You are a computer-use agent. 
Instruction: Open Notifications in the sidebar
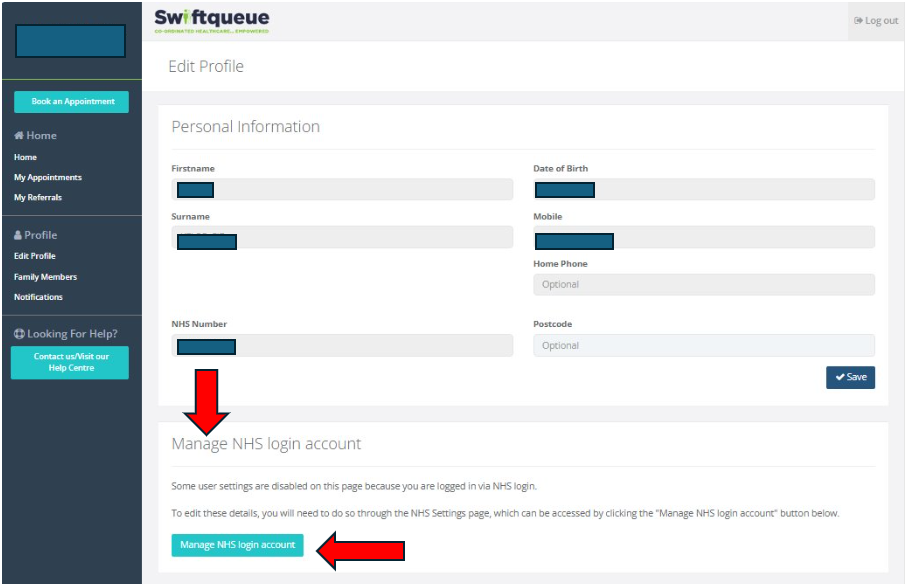click(38, 297)
